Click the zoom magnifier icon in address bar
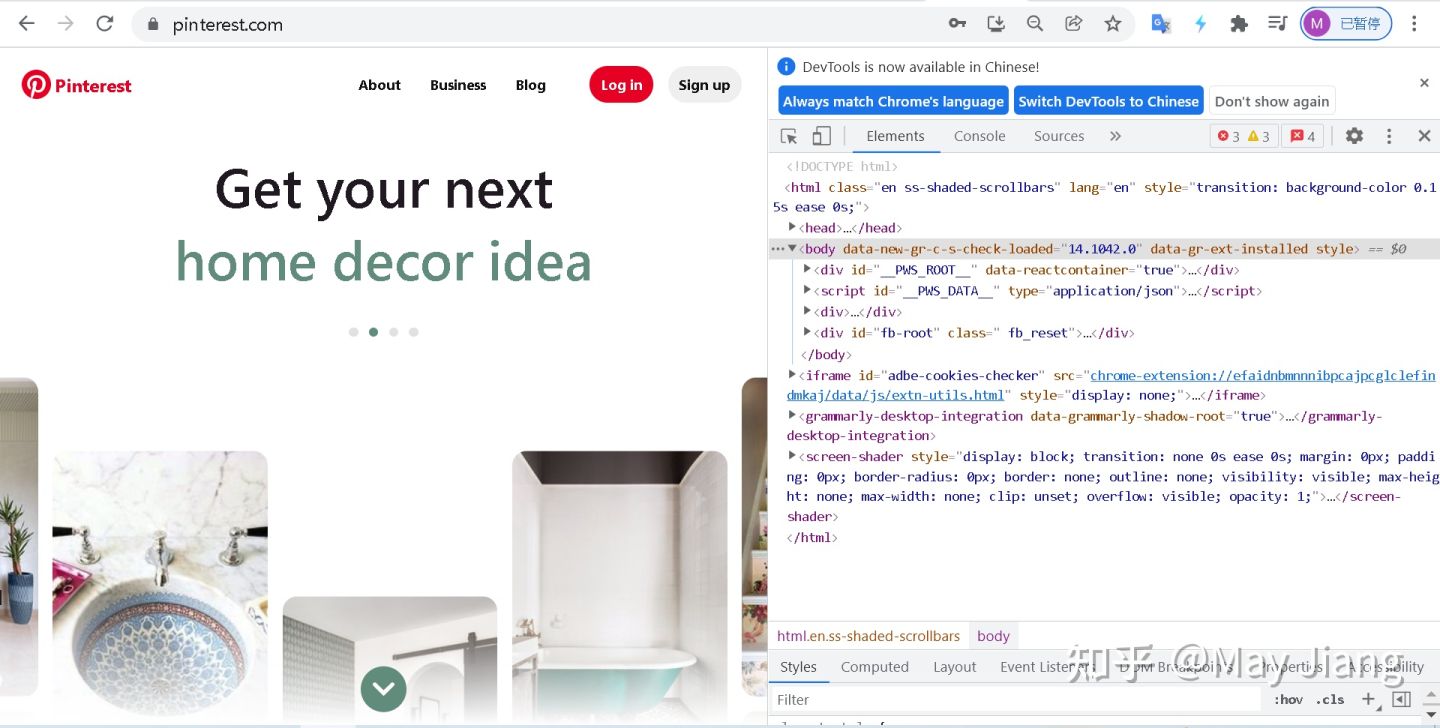Image resolution: width=1440 pixels, height=728 pixels. point(1035,24)
